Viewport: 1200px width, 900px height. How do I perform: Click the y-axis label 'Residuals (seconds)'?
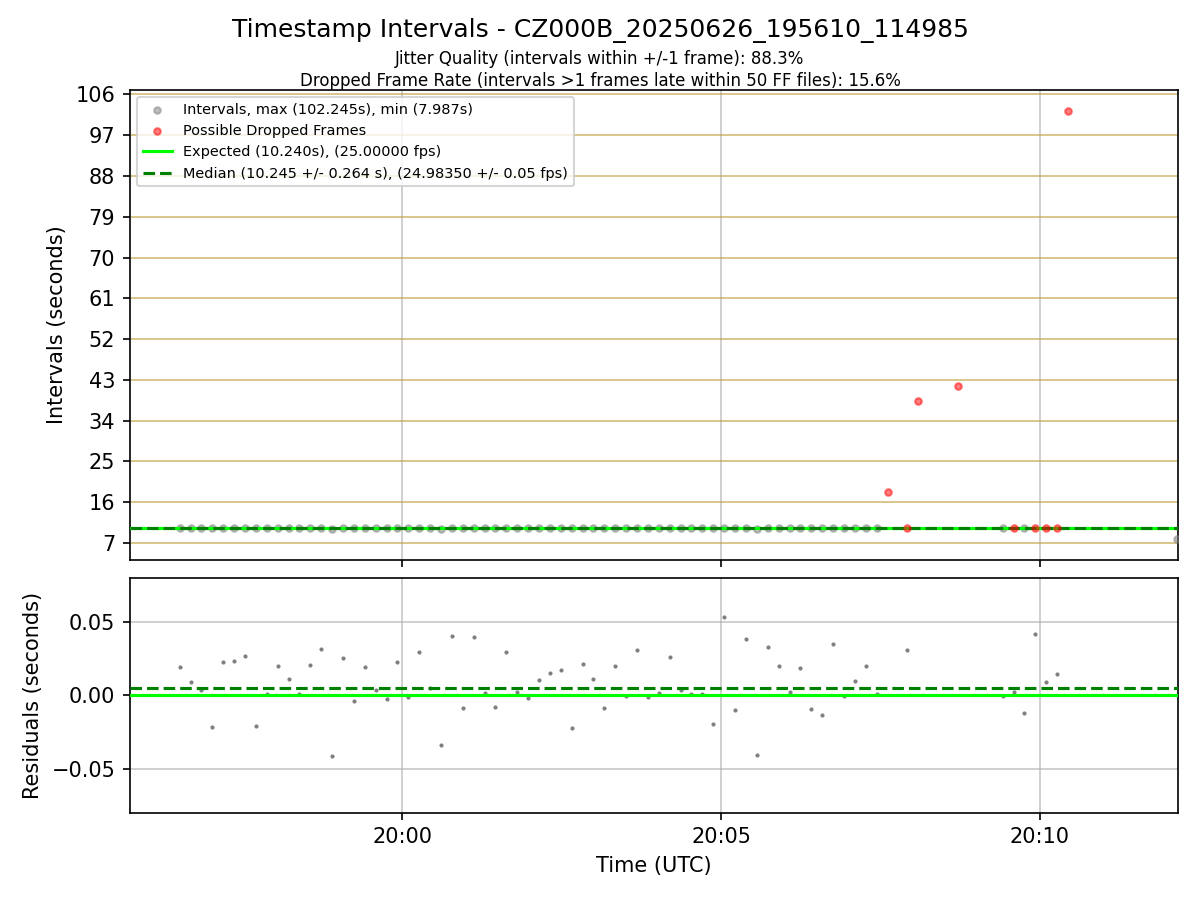(32, 696)
